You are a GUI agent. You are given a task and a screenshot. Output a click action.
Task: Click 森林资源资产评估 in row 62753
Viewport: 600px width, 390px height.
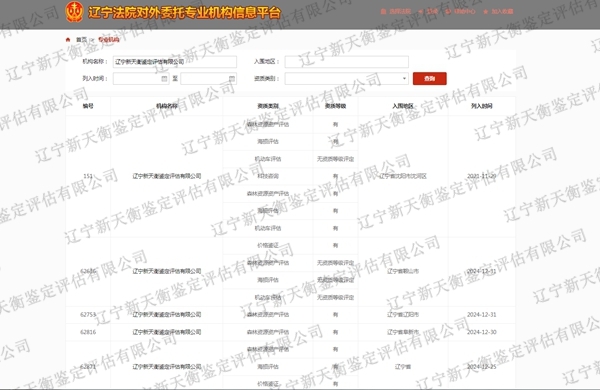pos(268,315)
